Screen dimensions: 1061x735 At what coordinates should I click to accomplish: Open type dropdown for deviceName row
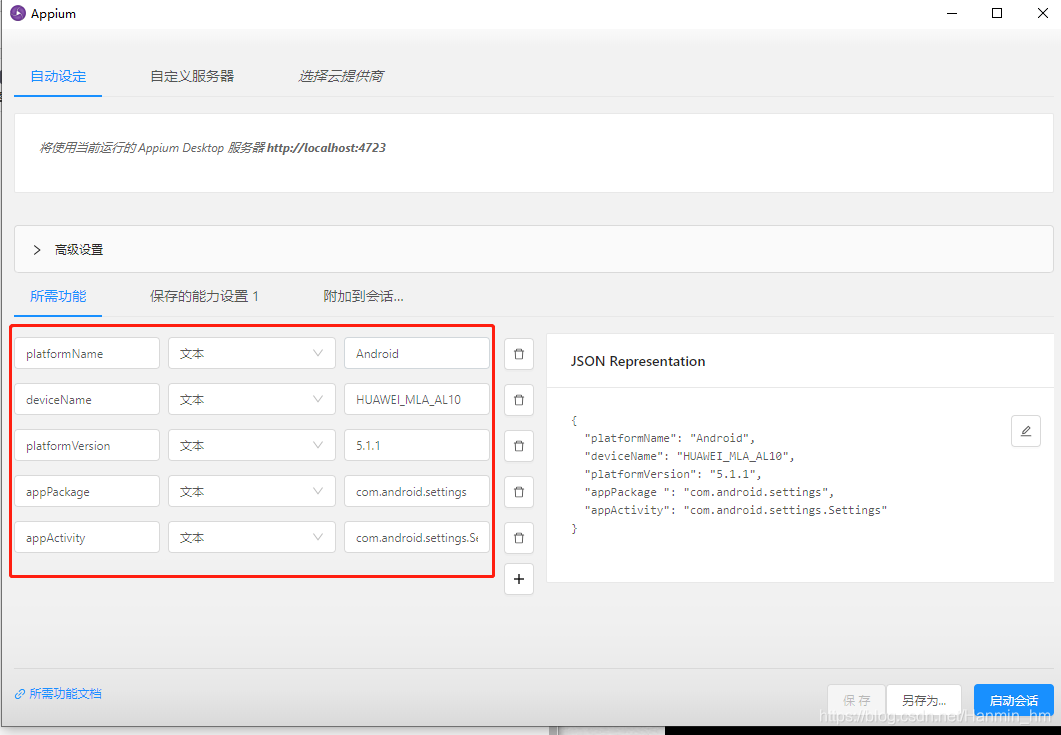click(252, 399)
